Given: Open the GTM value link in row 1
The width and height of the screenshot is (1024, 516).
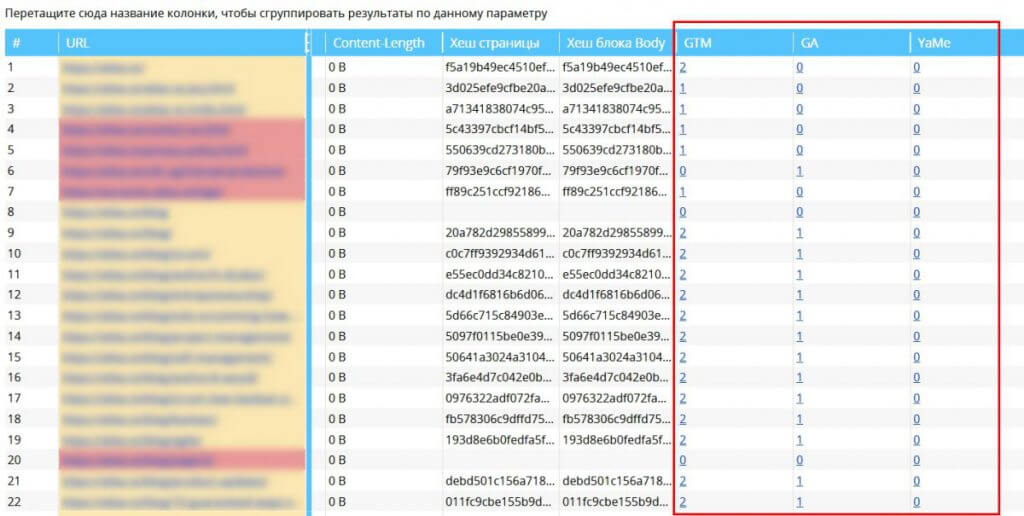Looking at the screenshot, I should coord(683,67).
